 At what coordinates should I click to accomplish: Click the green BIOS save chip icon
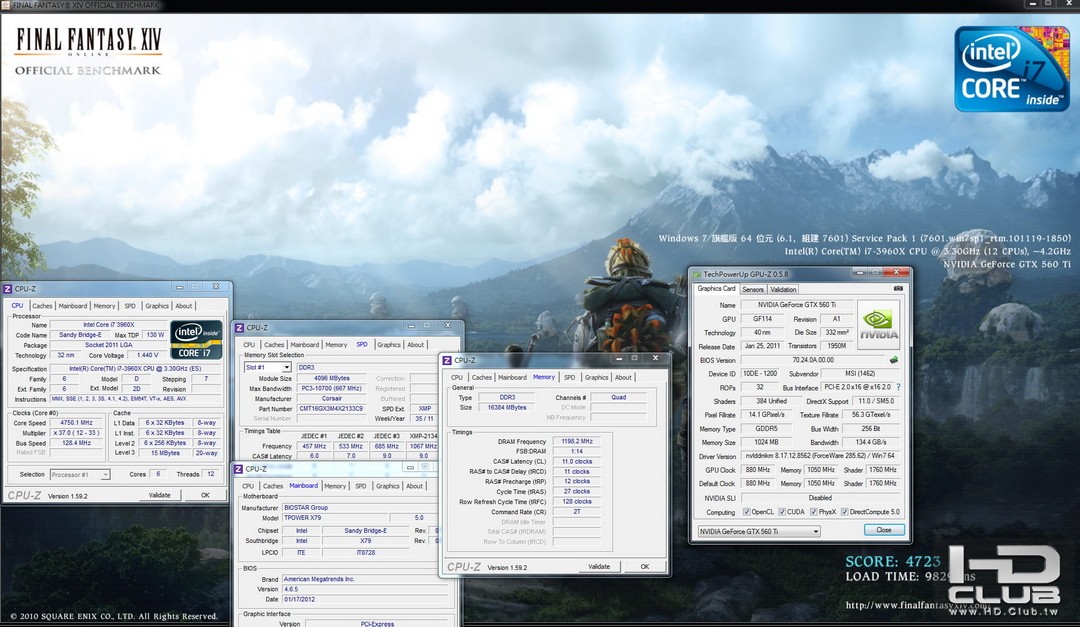click(x=893, y=360)
